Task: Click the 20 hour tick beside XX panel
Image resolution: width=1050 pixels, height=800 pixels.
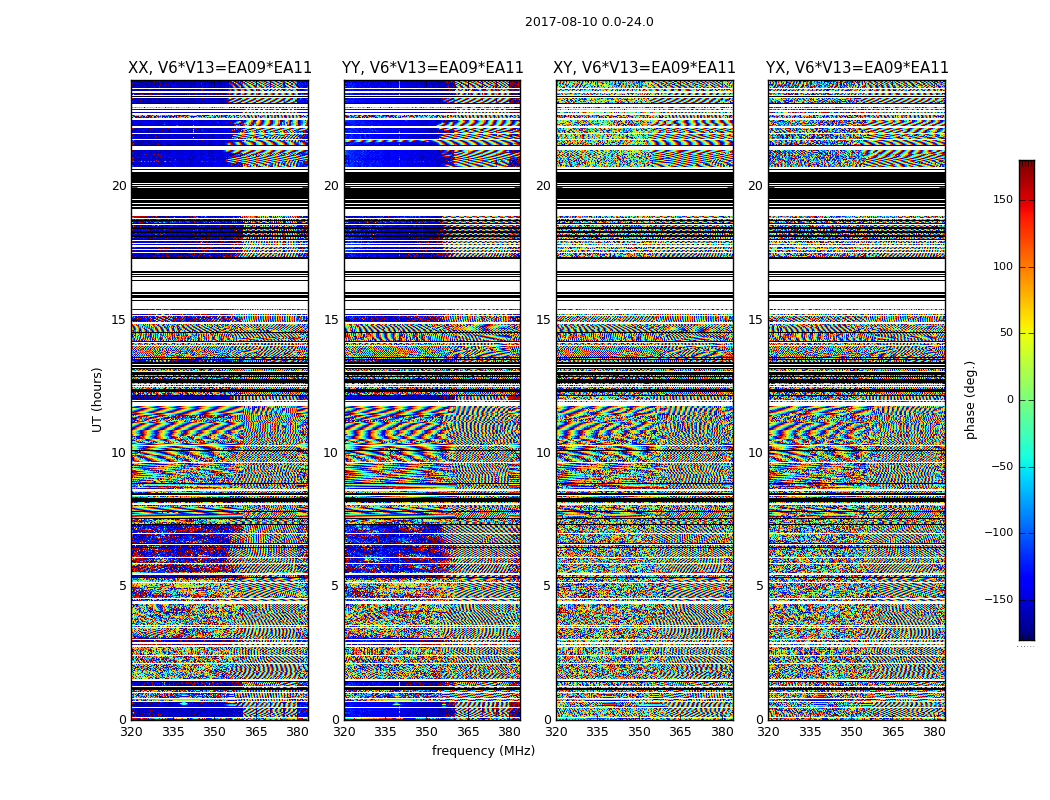Action: click(119, 186)
